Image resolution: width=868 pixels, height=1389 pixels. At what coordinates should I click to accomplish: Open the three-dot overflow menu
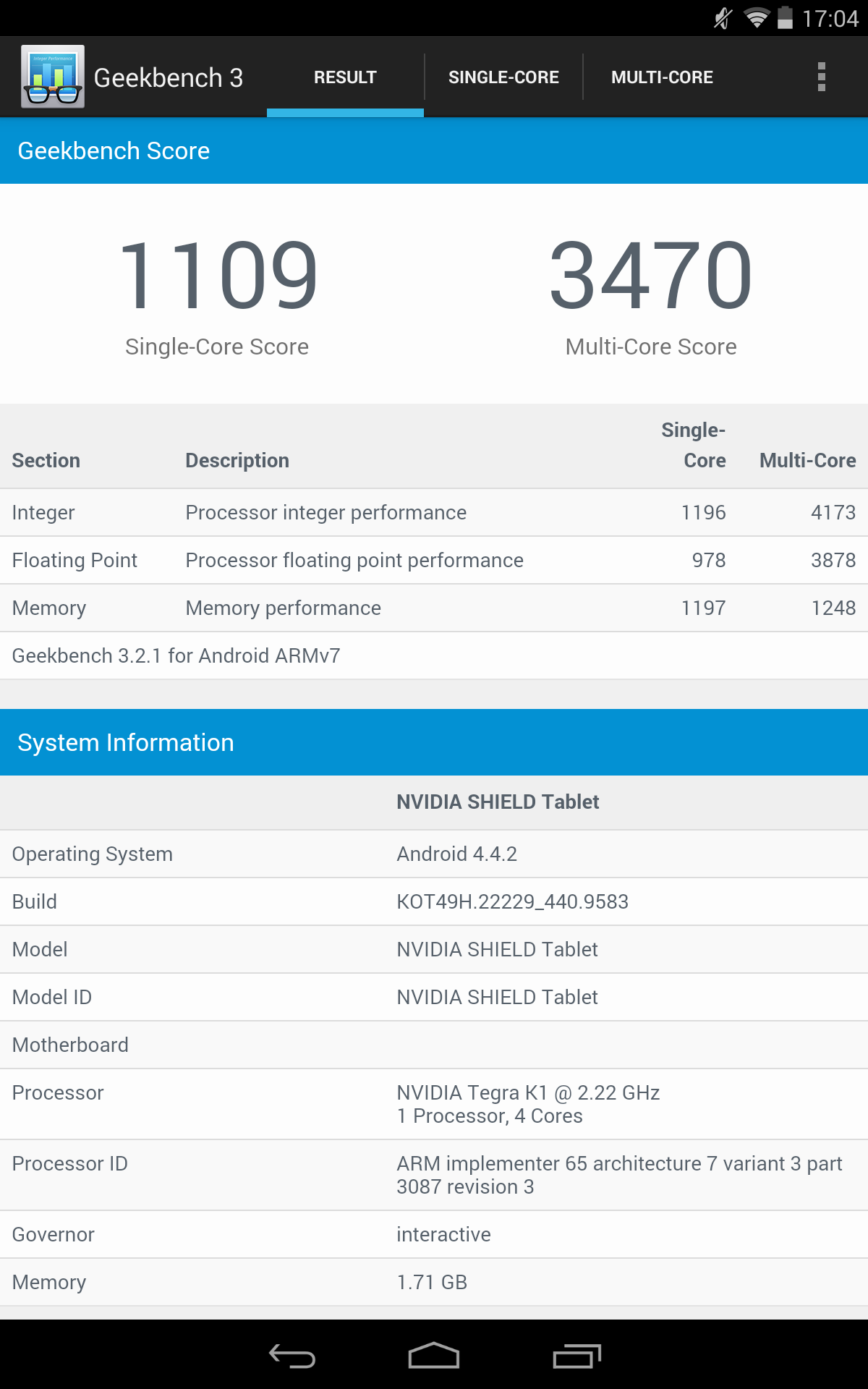click(x=821, y=77)
